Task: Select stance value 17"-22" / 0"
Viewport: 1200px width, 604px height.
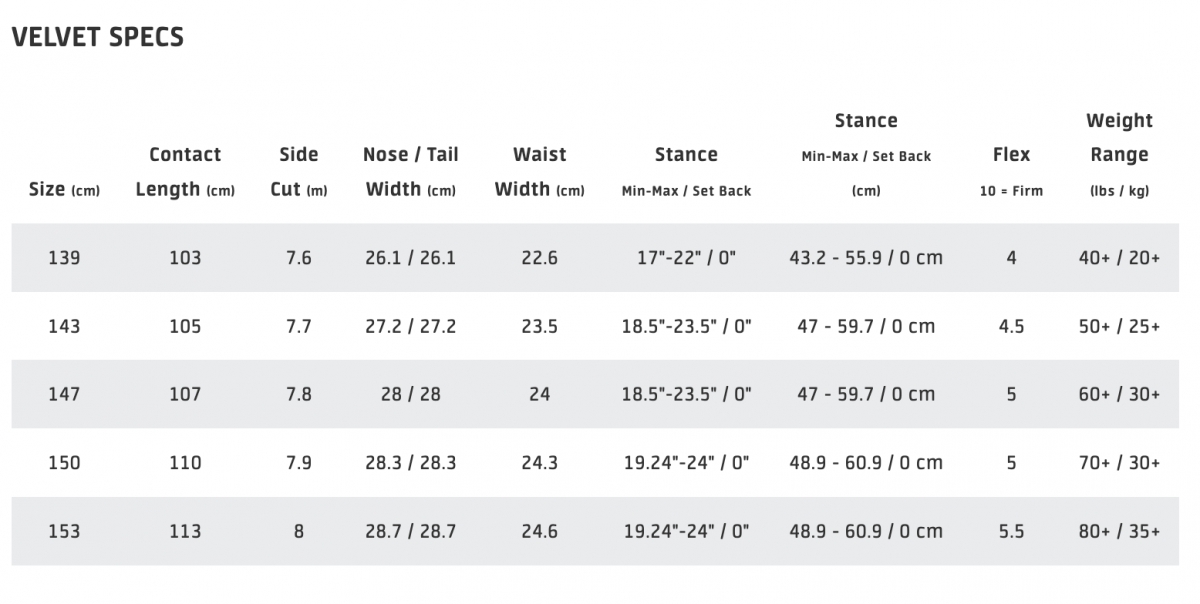Action: point(686,258)
